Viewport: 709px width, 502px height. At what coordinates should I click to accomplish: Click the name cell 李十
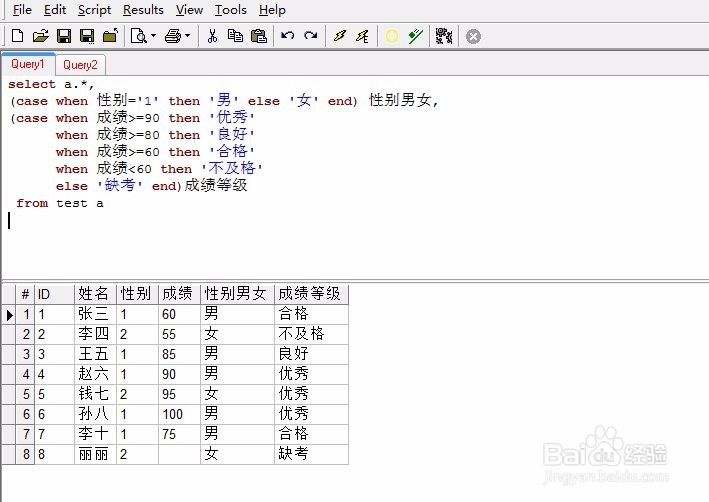(95, 434)
